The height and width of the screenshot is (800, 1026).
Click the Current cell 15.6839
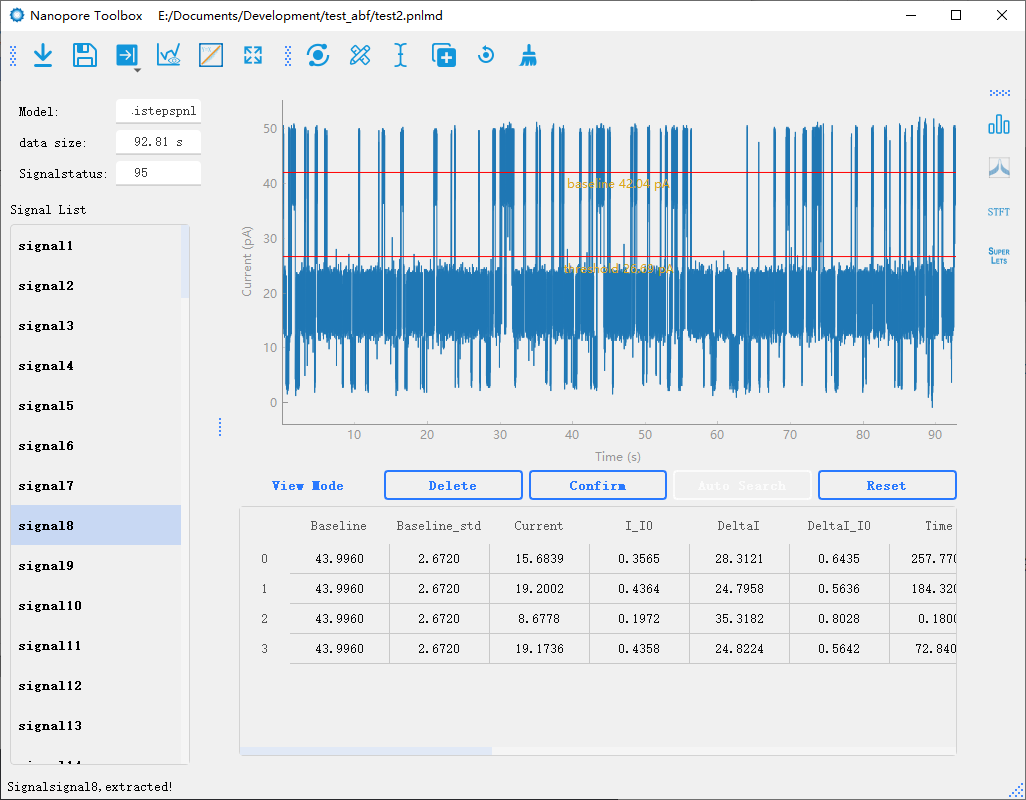[x=539, y=559]
